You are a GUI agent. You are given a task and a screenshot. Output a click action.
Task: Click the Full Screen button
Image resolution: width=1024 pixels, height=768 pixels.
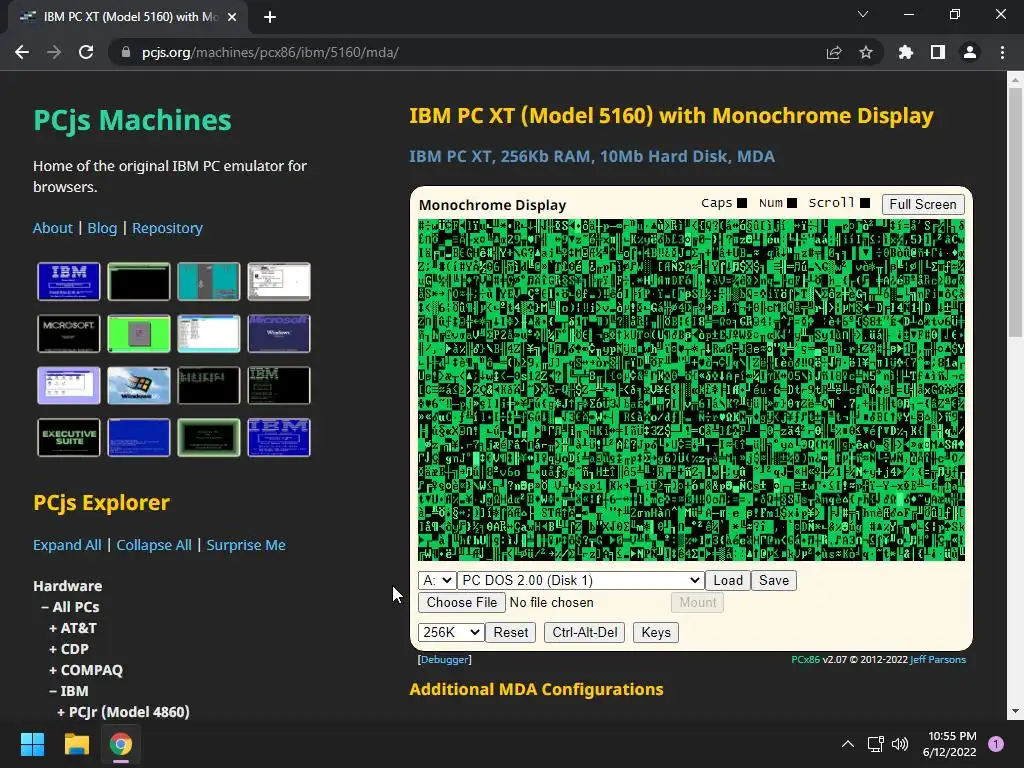(923, 204)
